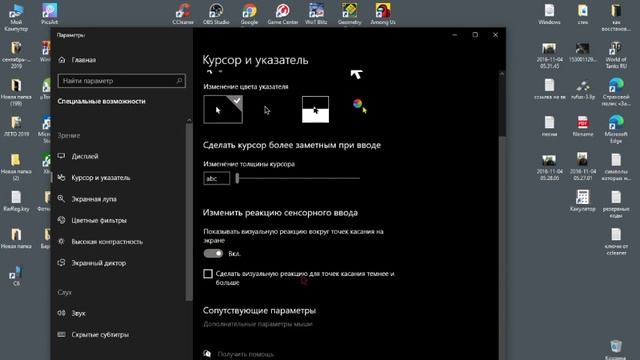Screen dimensions: 640x360
Task: Select the filename PDF on the desktop
Action: (583, 126)
